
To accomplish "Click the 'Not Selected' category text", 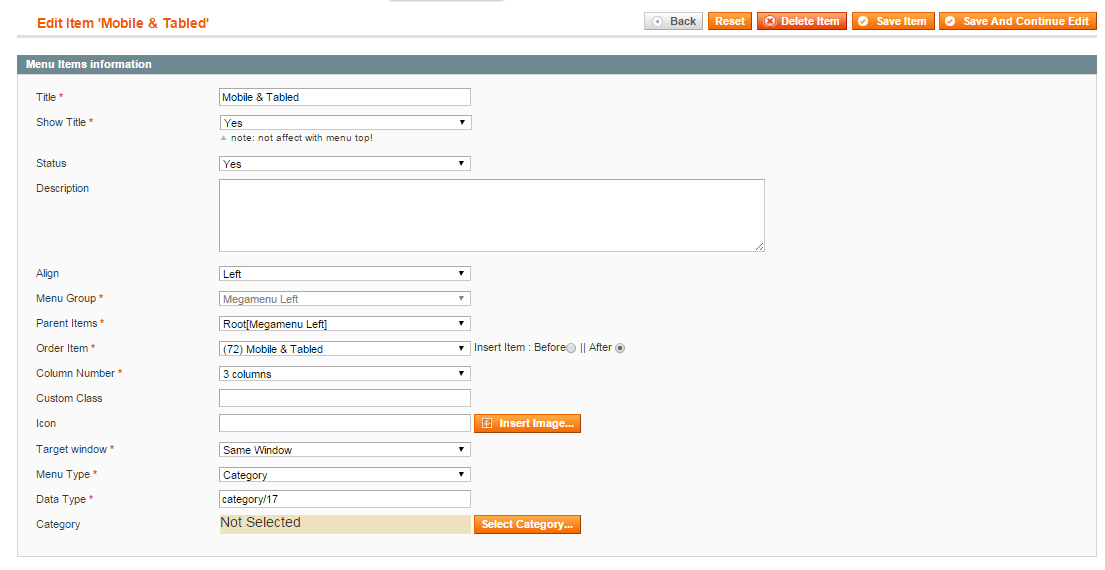I will click(260, 522).
